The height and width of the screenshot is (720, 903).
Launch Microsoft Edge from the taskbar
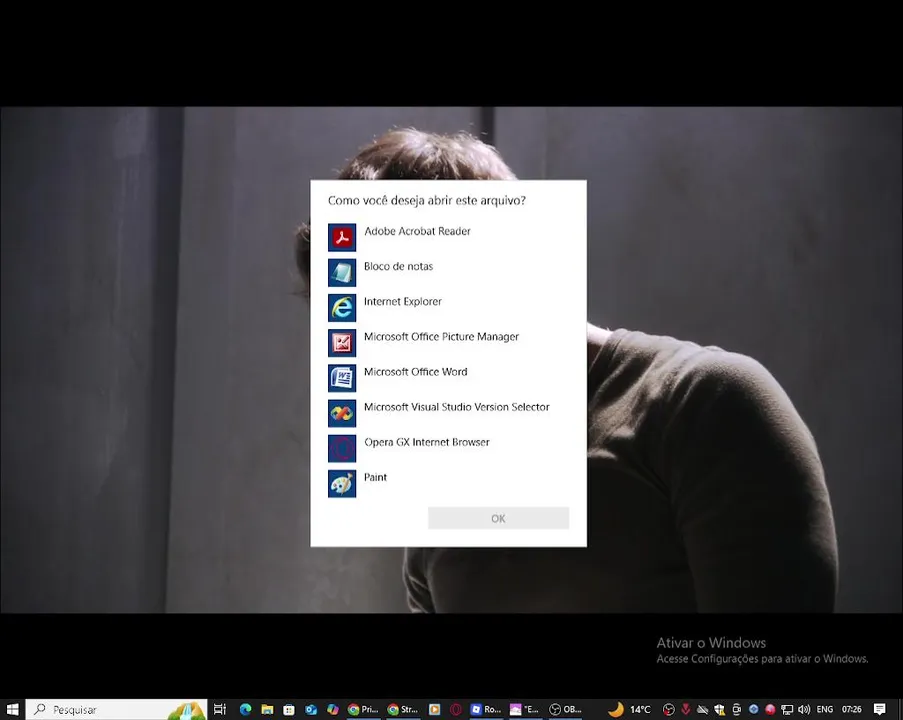click(x=245, y=710)
